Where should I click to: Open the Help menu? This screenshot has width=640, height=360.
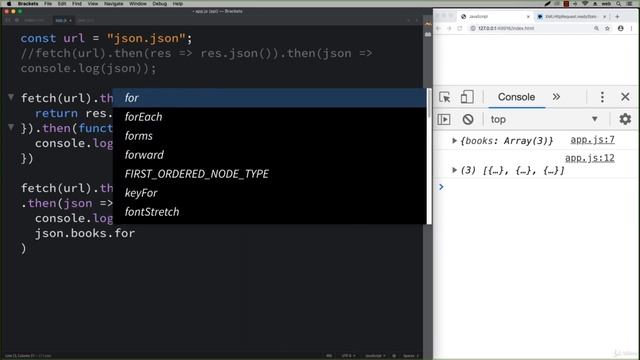tap(178, 4)
